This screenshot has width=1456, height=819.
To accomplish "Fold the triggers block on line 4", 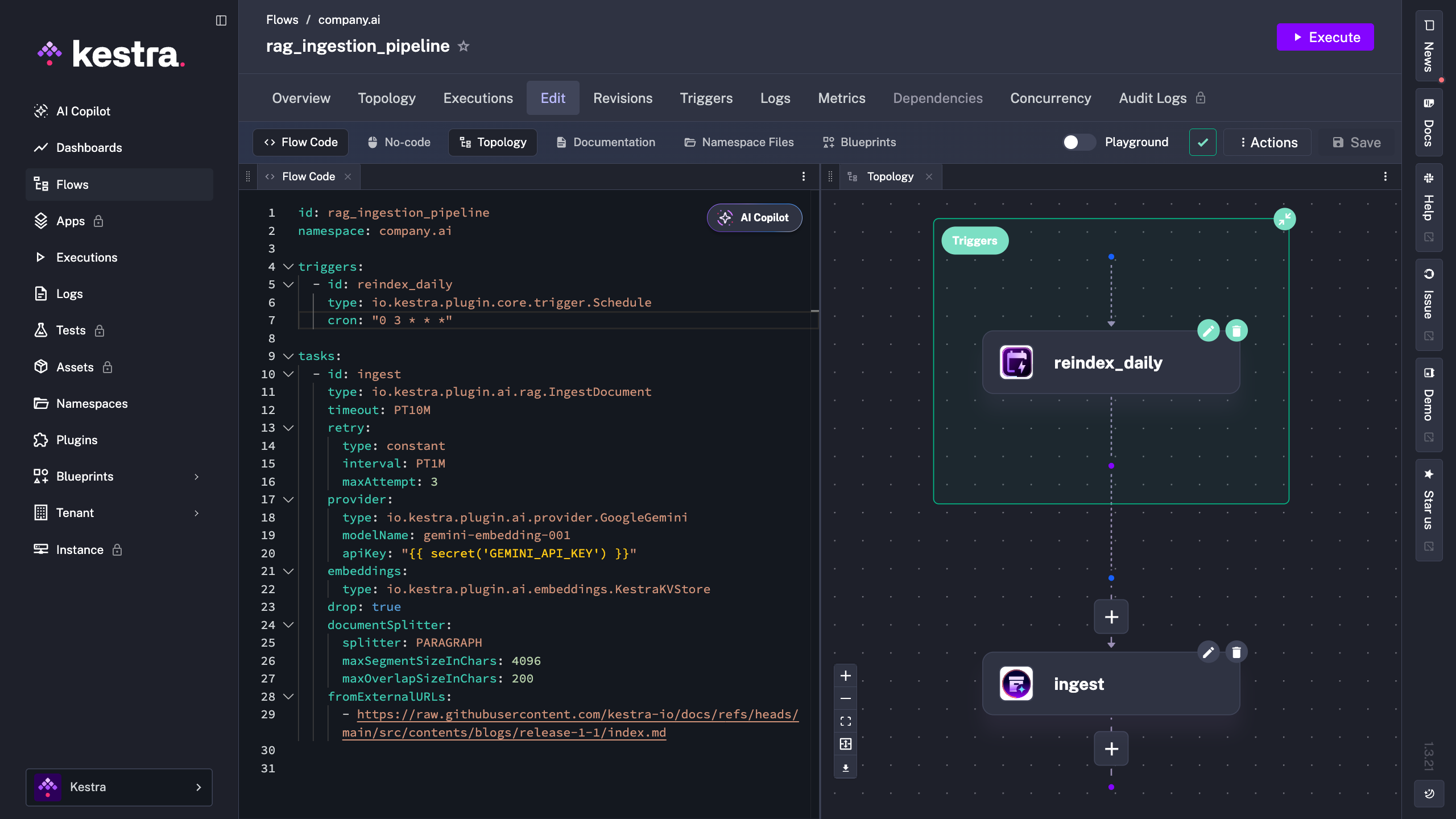I will [288, 267].
